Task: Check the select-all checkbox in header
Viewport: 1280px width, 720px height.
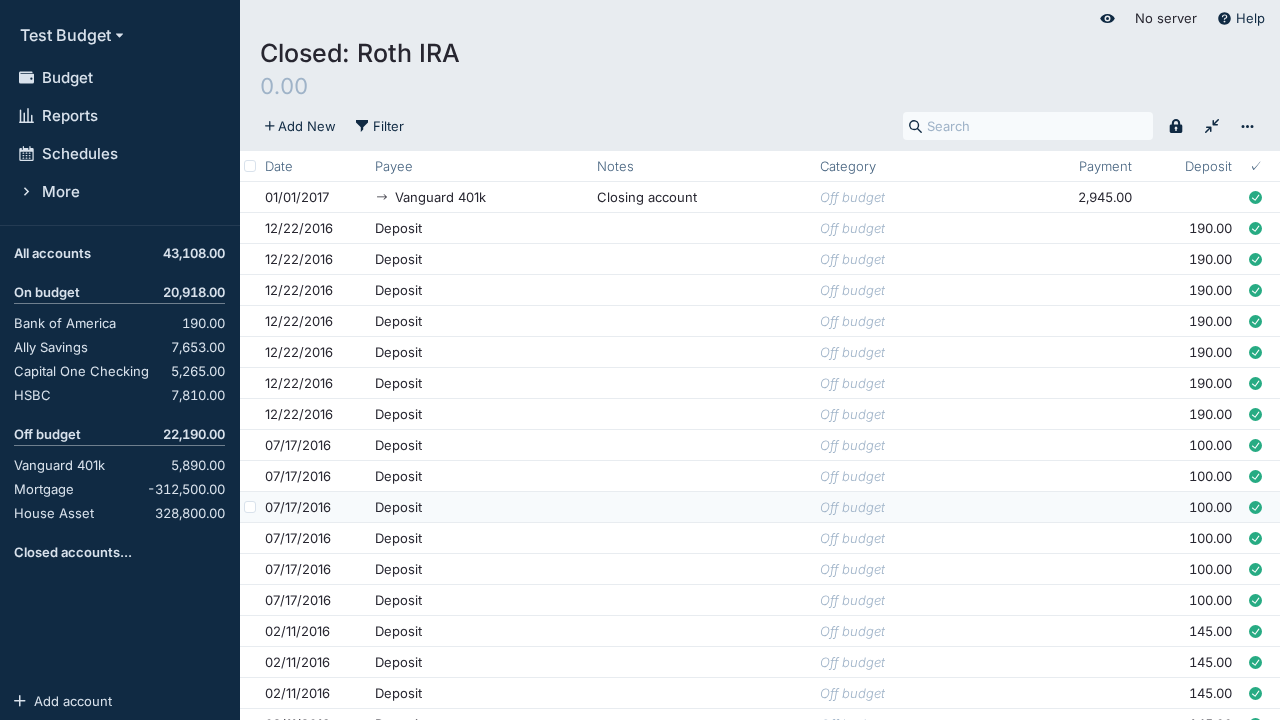Action: pos(250,166)
